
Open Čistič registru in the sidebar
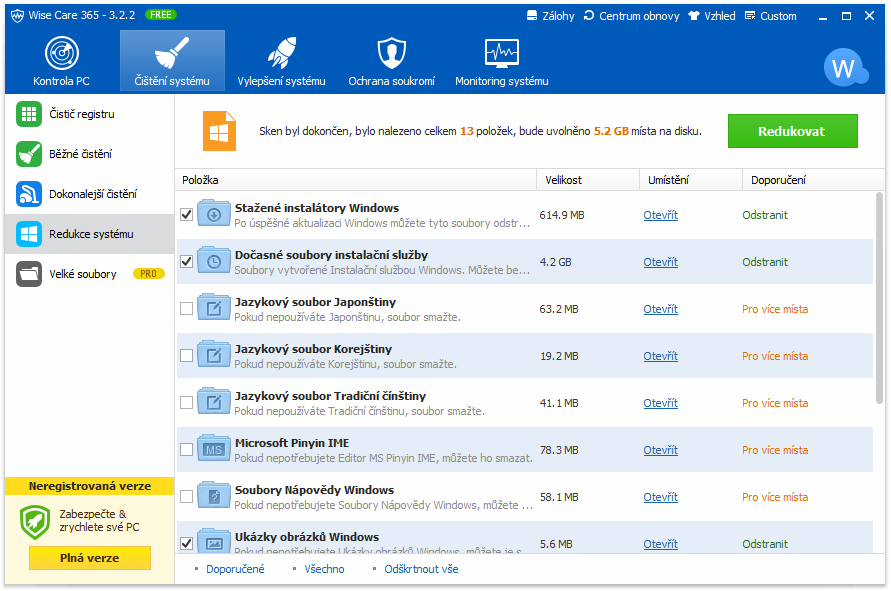89,114
